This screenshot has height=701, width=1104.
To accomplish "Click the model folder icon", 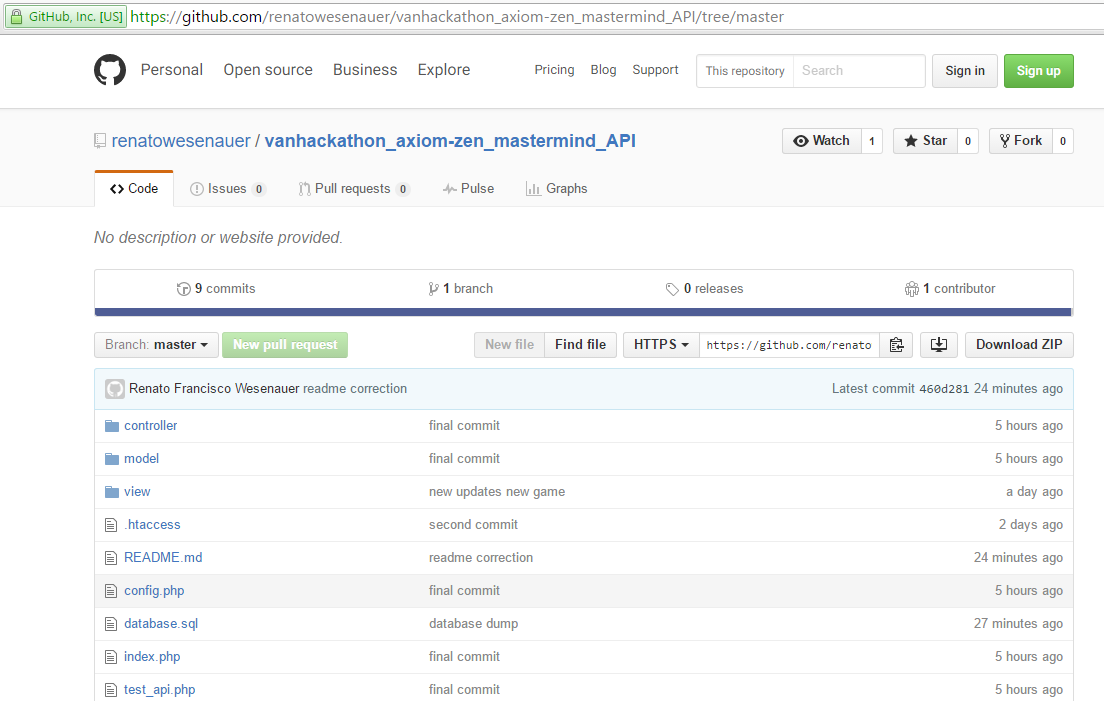I will pos(111,459).
